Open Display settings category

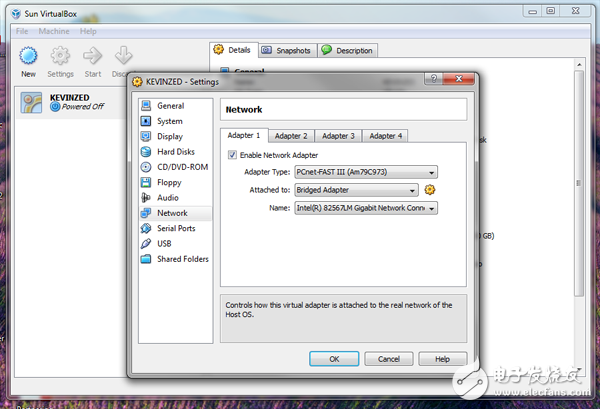tap(169, 137)
